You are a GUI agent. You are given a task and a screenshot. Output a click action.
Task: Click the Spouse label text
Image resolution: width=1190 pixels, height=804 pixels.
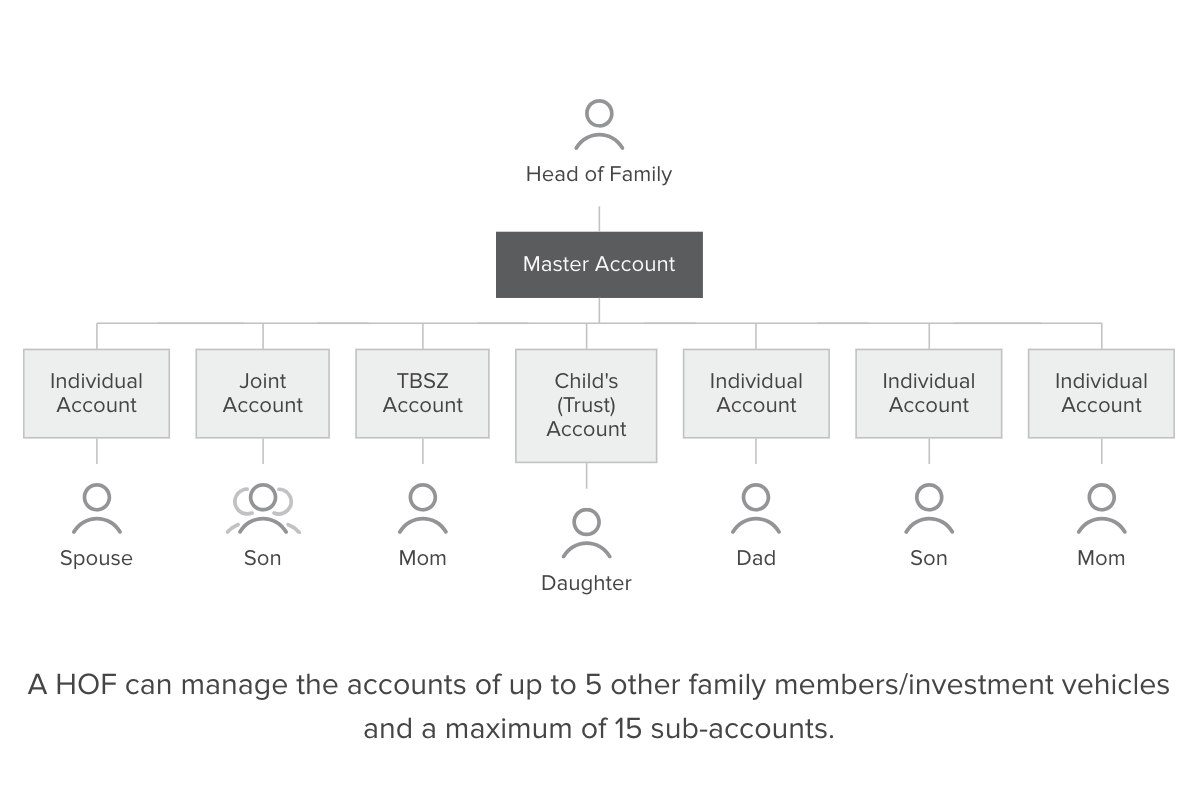click(x=96, y=558)
